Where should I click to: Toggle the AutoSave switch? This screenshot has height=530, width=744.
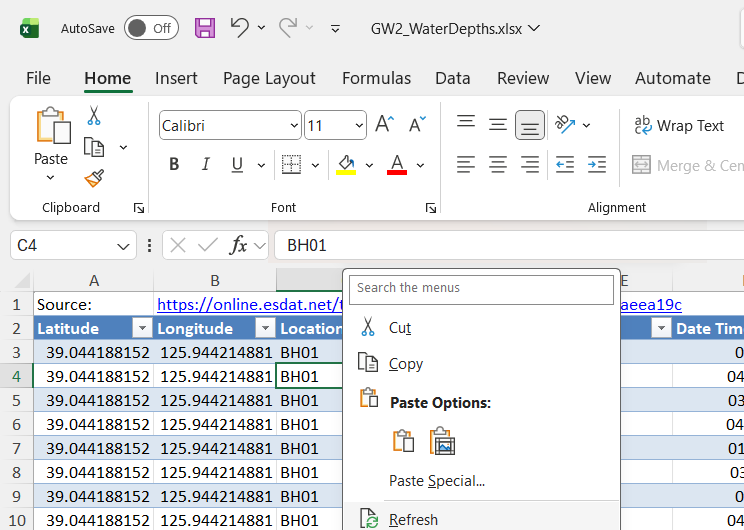click(x=151, y=28)
